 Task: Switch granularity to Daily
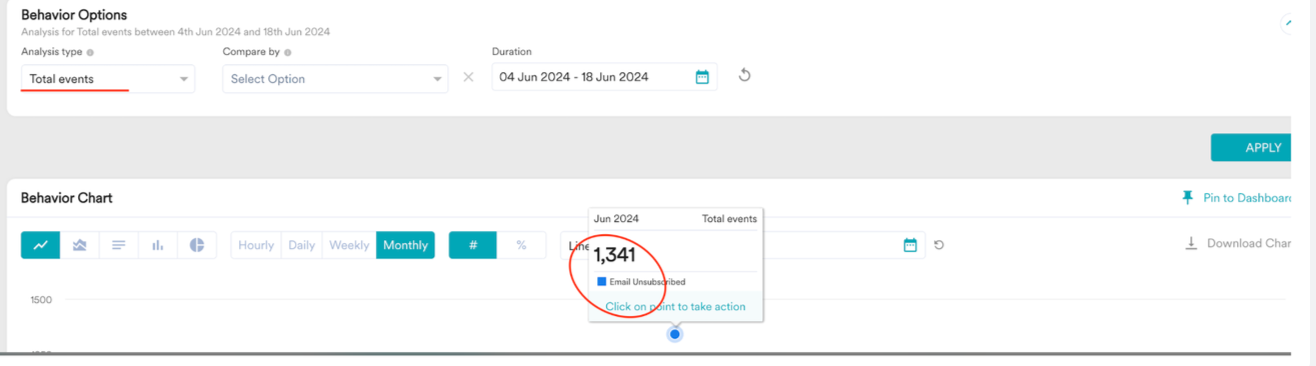(301, 245)
